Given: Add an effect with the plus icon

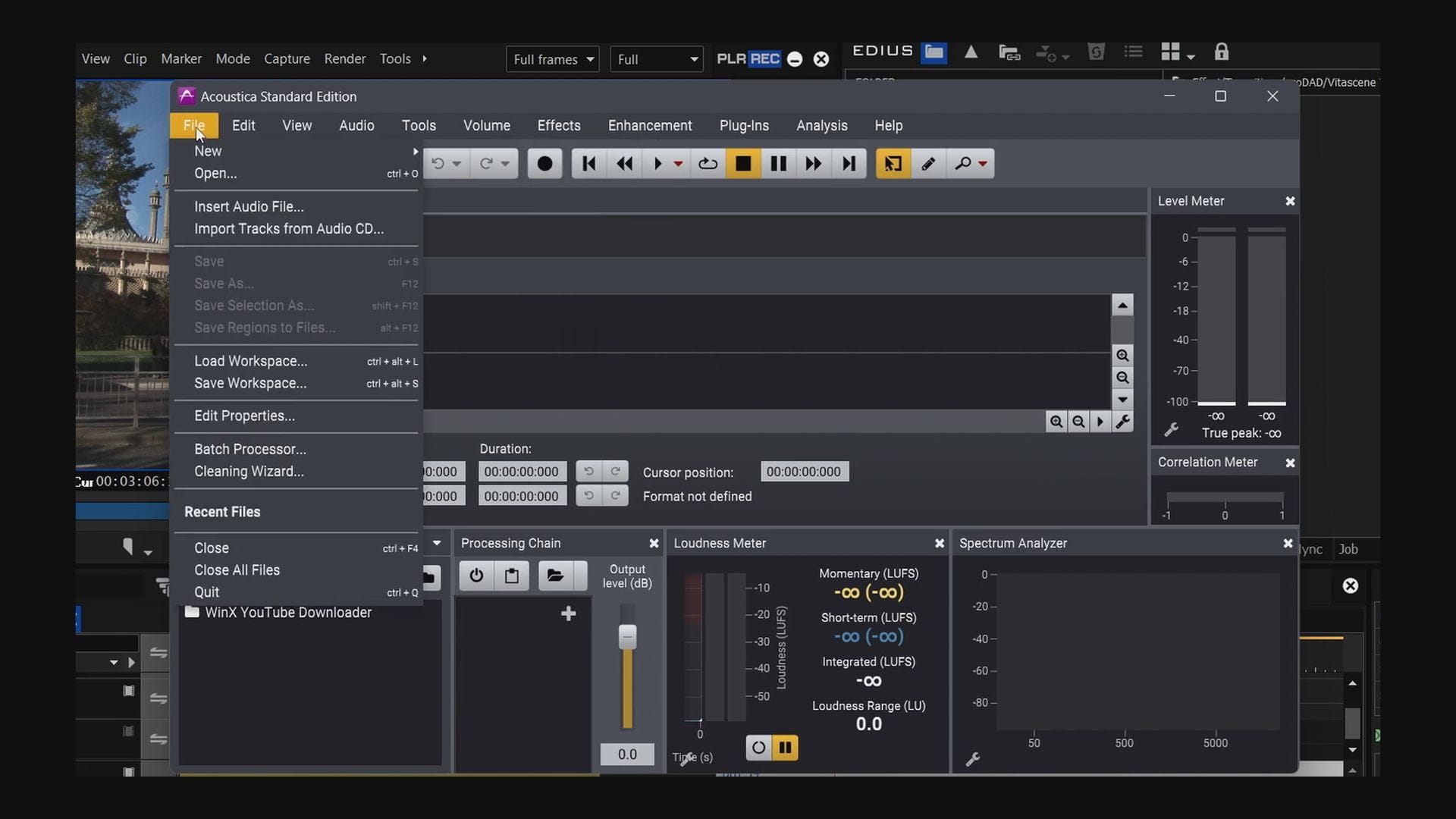Looking at the screenshot, I should [x=568, y=613].
